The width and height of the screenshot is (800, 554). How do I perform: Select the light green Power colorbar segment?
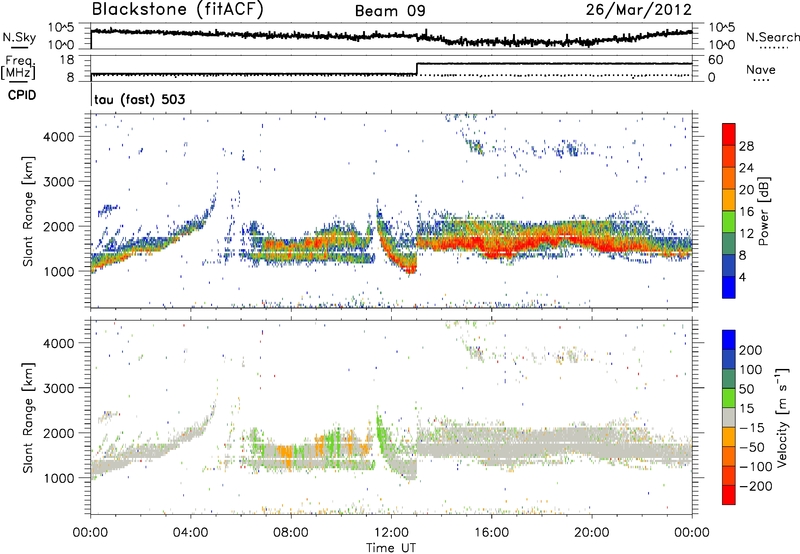coord(729,222)
